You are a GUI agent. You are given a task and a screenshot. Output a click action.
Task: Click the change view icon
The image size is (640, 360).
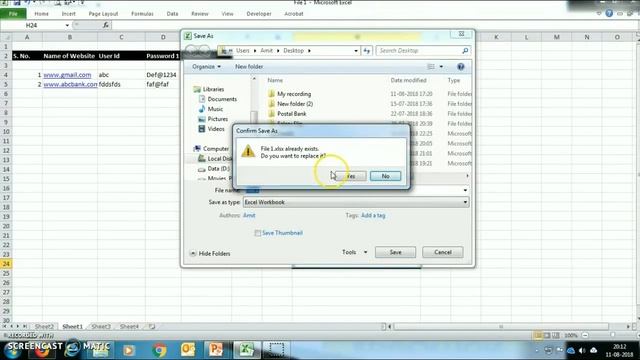431,67
